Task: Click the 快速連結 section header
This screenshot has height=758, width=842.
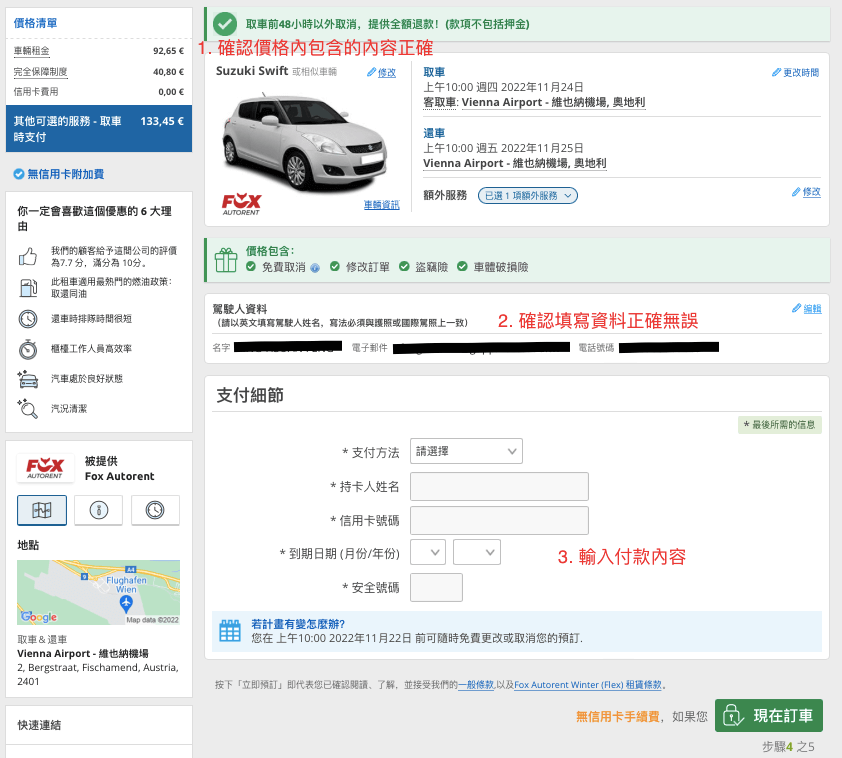Action: click(39, 725)
